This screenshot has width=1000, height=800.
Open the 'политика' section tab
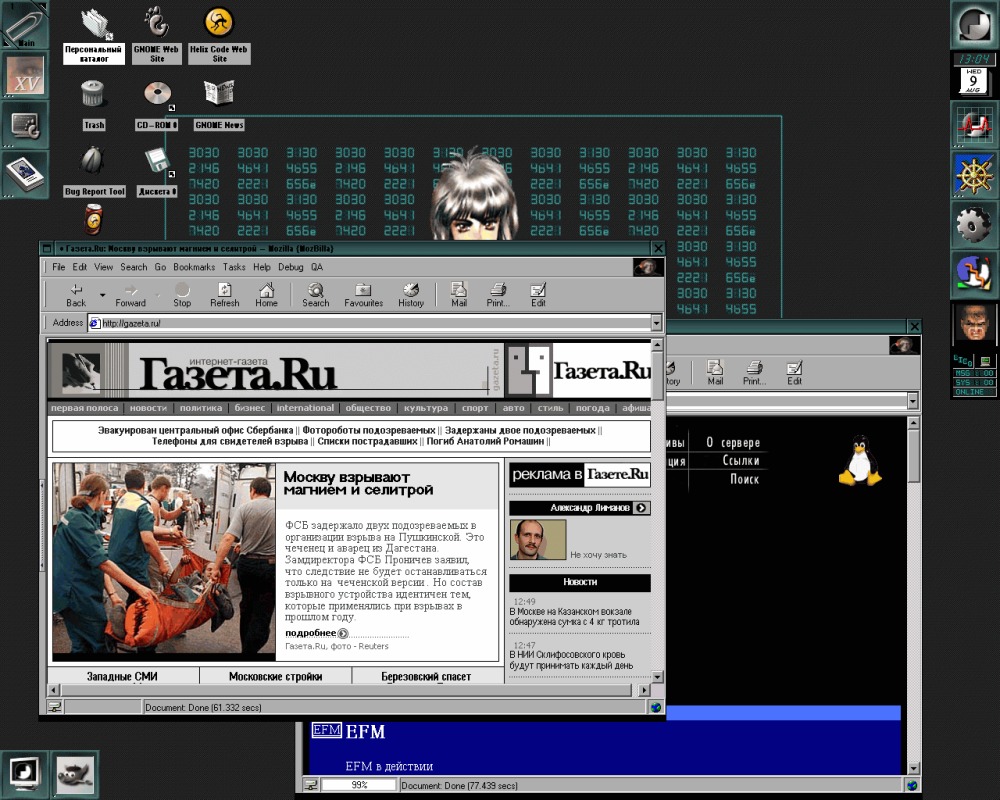pos(201,408)
